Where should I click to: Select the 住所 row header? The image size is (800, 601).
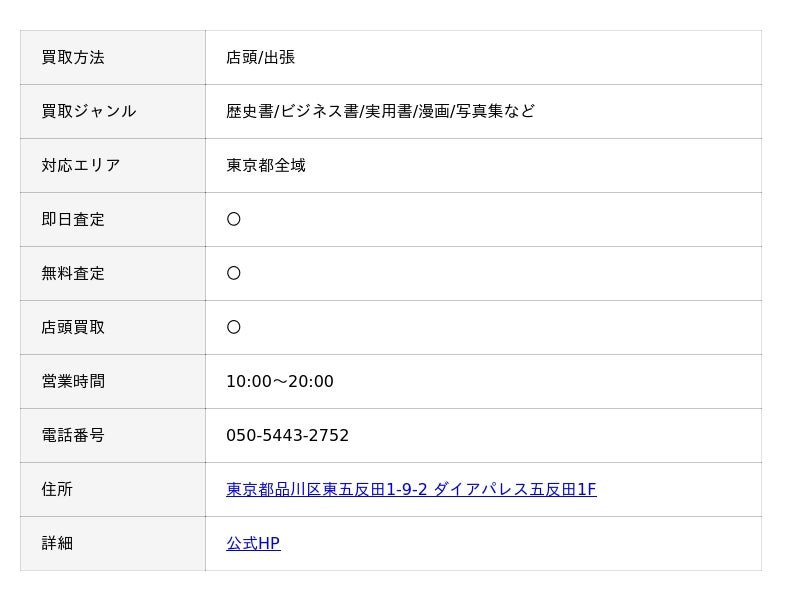[x=57, y=489]
